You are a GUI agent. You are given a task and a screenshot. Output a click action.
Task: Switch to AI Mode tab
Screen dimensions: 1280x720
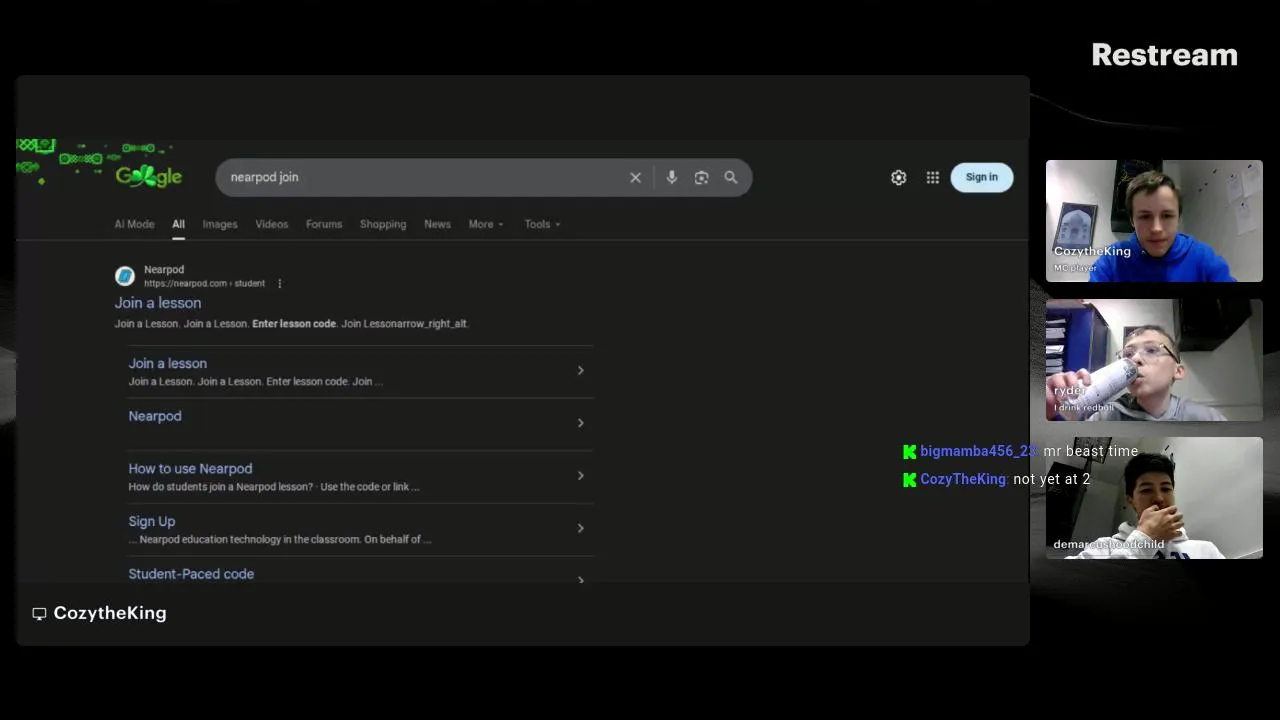click(x=134, y=224)
